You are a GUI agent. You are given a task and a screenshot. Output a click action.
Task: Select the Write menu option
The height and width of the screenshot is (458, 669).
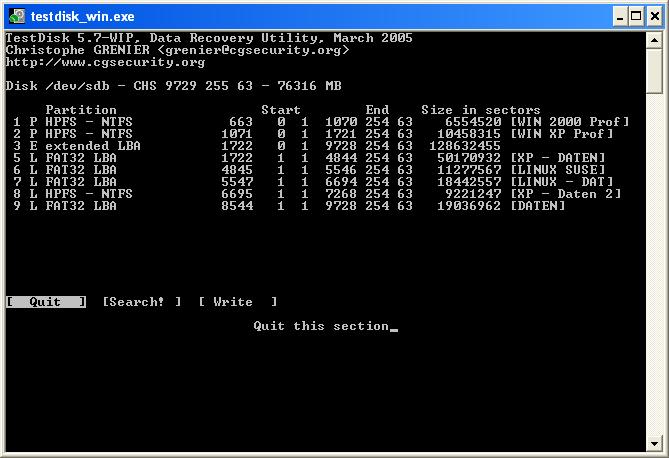(x=238, y=302)
